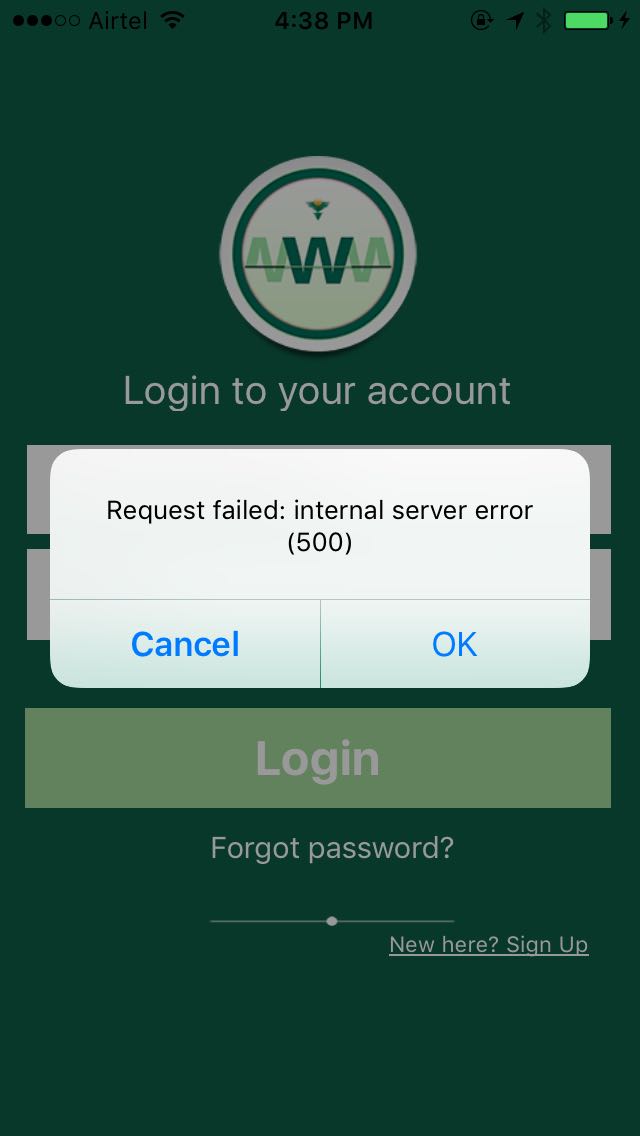Open the New here? Sign Up link
The height and width of the screenshot is (1136, 640).
[x=489, y=945]
